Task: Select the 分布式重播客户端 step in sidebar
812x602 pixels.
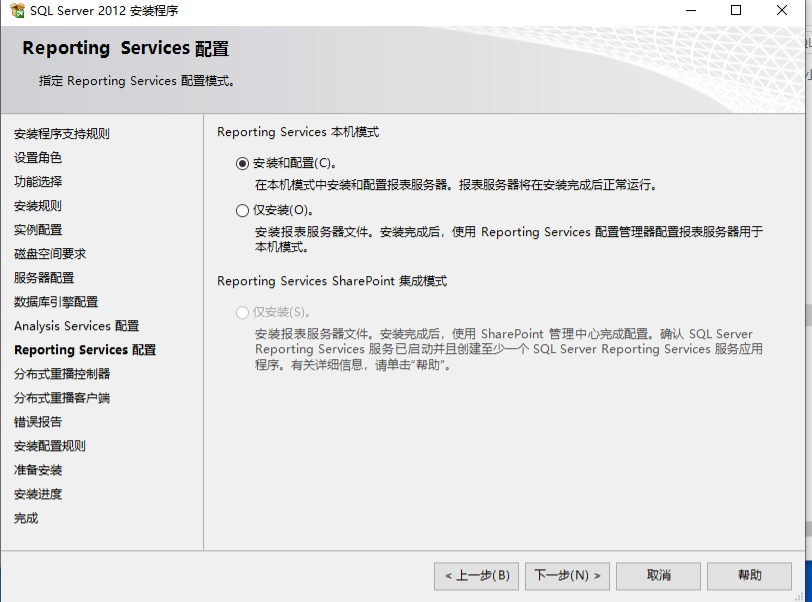Action: [x=62, y=398]
